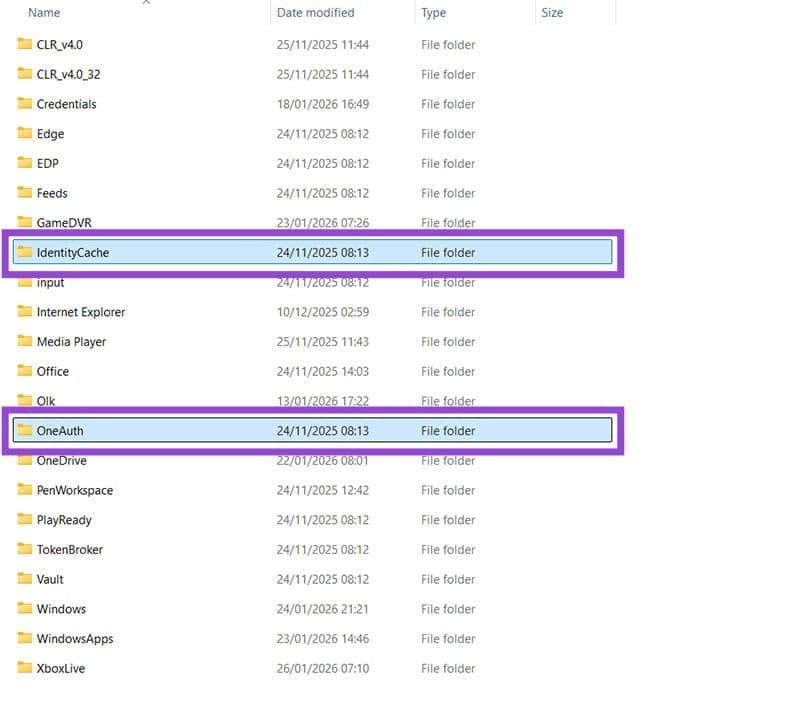This screenshot has height=704, width=800.
Task: Toggle sort direction arrow above Name
Action: (x=146, y=3)
